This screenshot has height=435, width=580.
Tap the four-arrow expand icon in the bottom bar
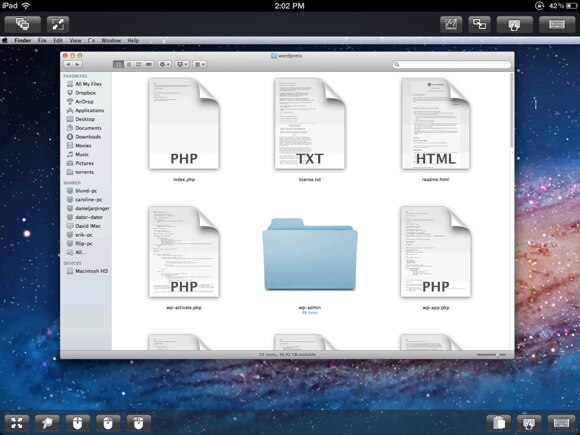click(x=17, y=422)
